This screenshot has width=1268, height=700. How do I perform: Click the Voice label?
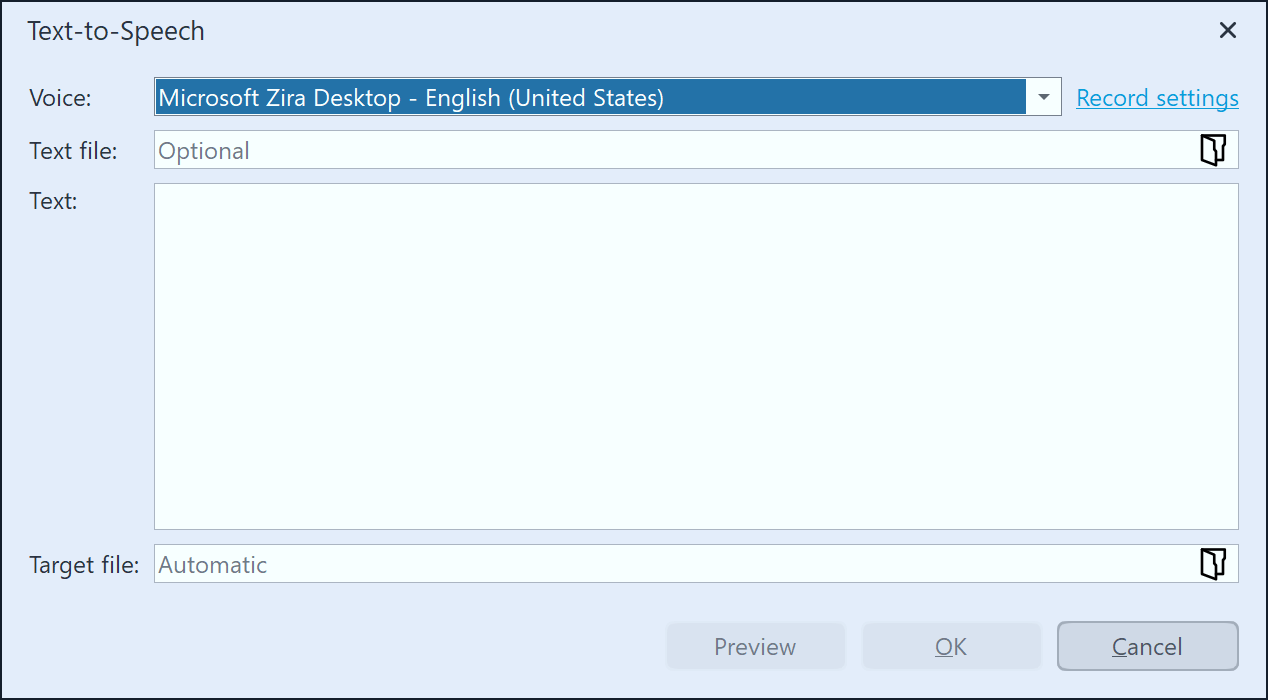60,97
